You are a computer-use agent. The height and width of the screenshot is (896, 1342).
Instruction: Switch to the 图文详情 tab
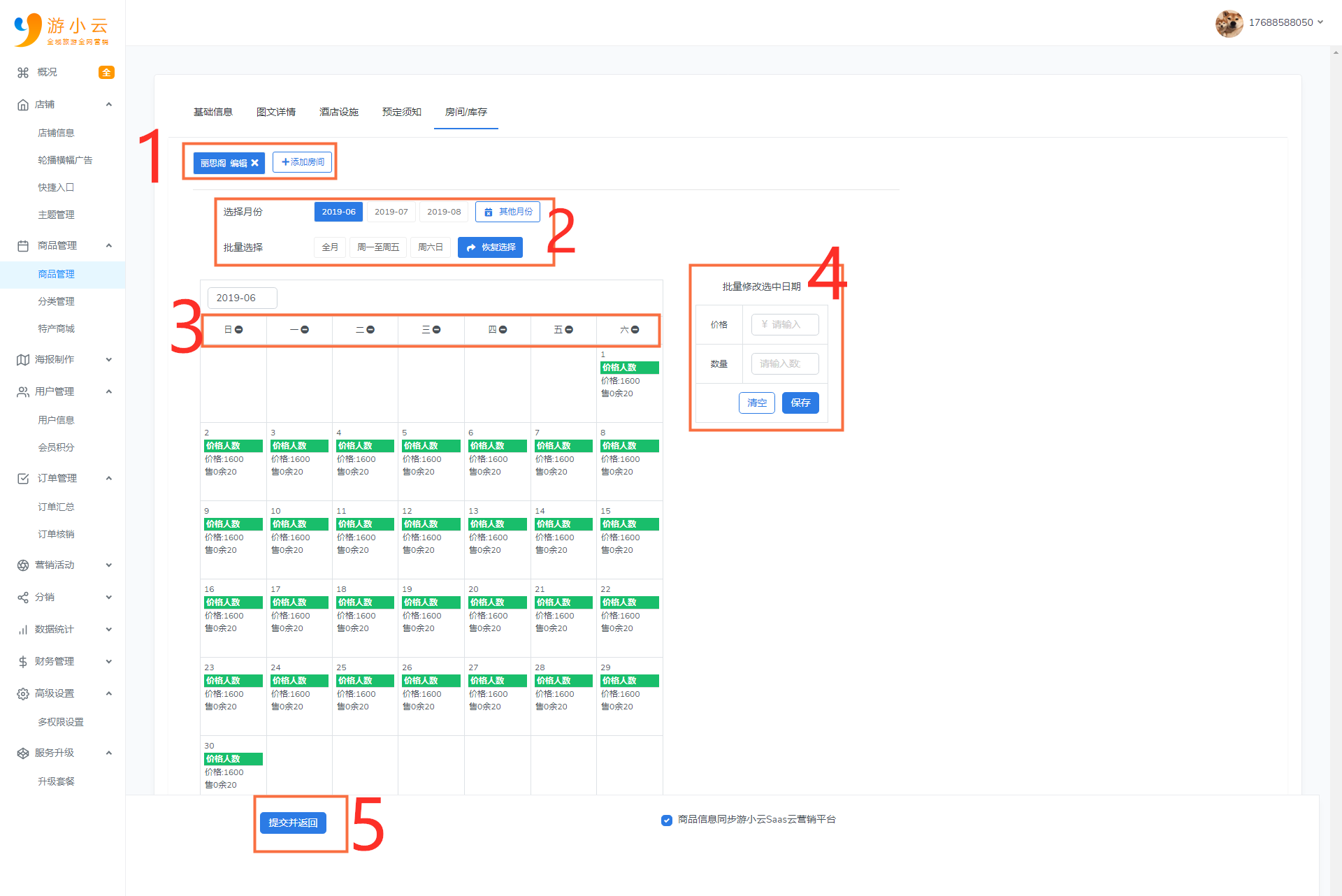pyautogui.click(x=276, y=113)
